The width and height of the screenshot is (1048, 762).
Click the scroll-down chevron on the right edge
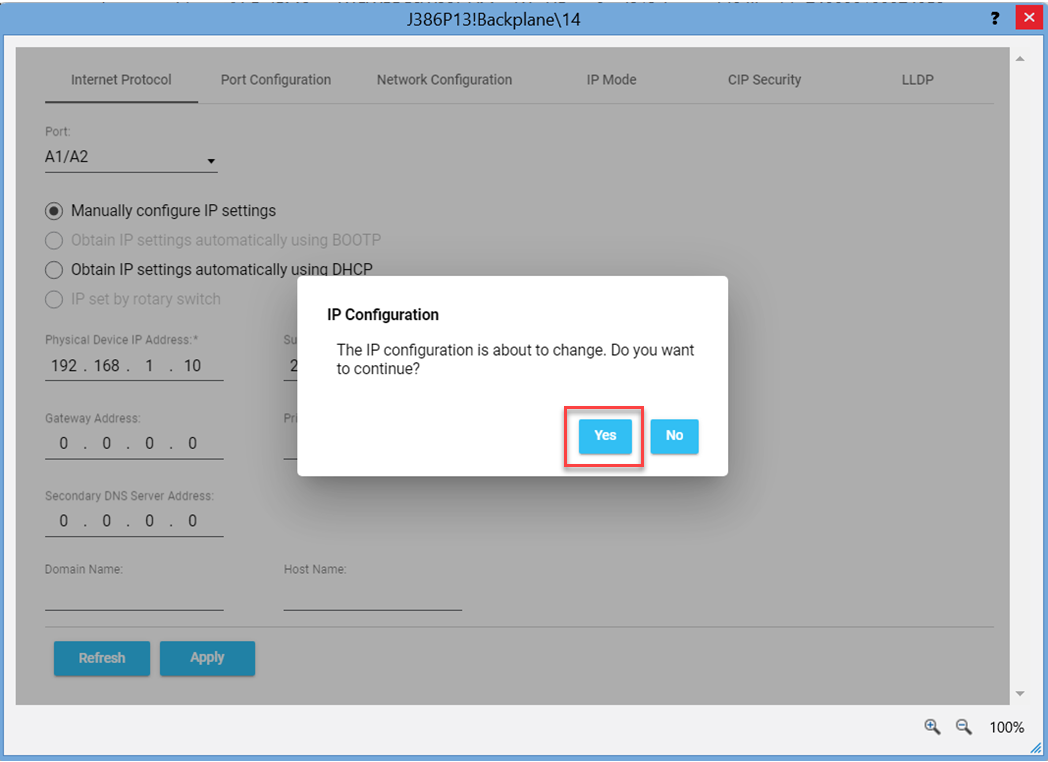pyautogui.click(x=1021, y=691)
